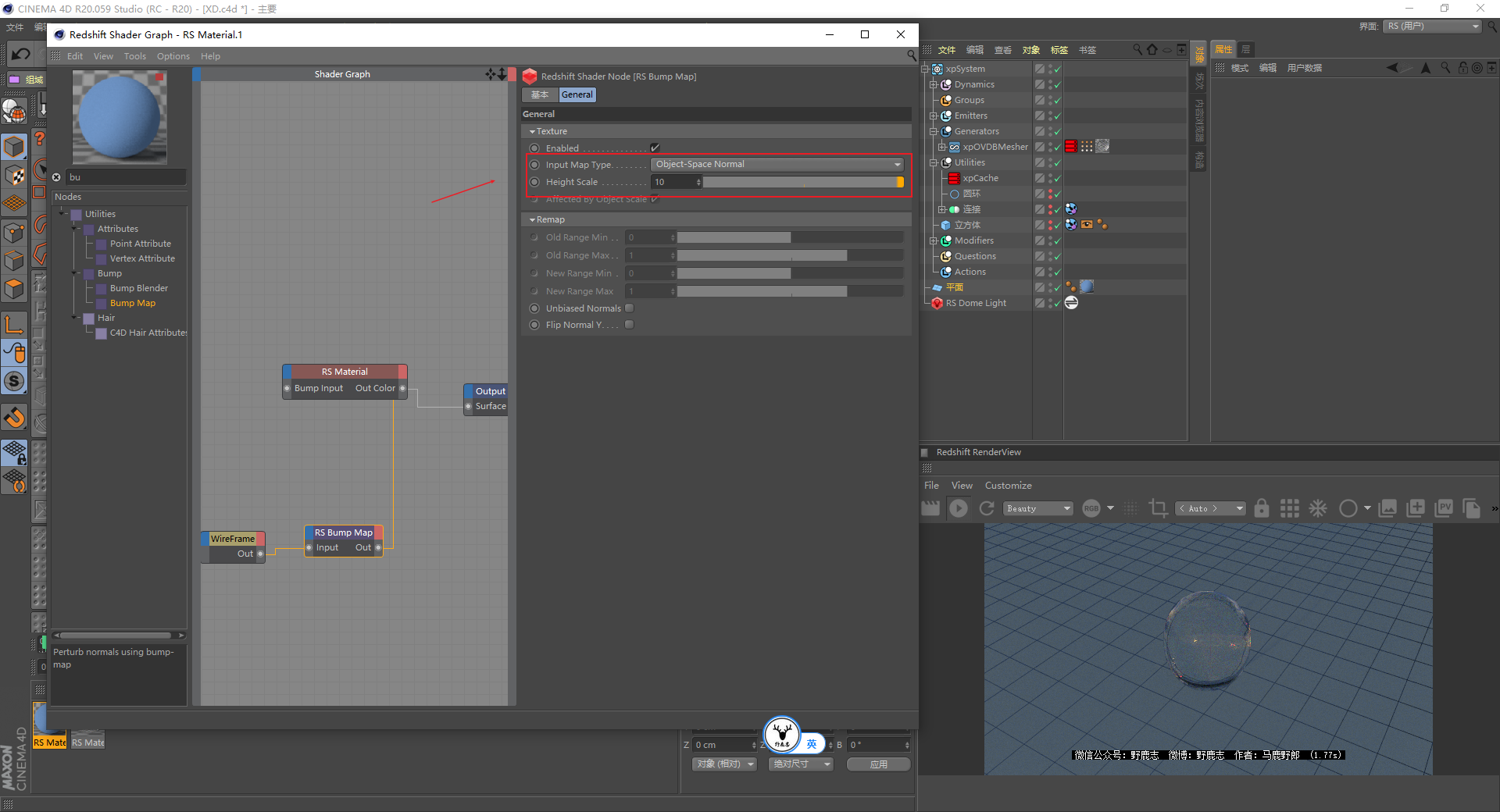Viewport: 1500px width, 812px height.
Task: Click the picture-with-plus icon in RenderView
Action: (x=1416, y=508)
